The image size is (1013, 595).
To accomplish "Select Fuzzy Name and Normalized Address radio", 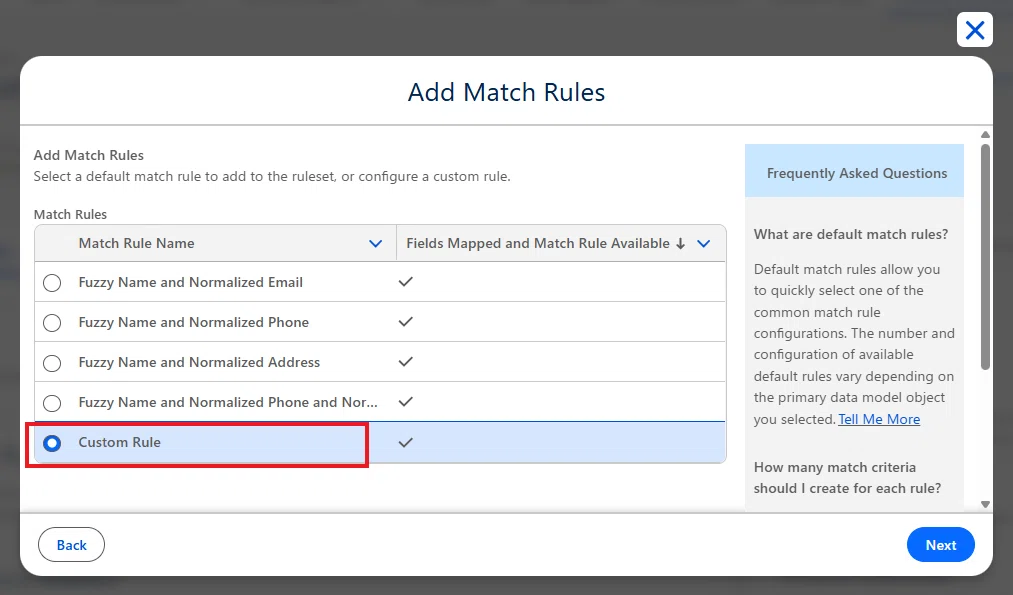I will [52, 363].
